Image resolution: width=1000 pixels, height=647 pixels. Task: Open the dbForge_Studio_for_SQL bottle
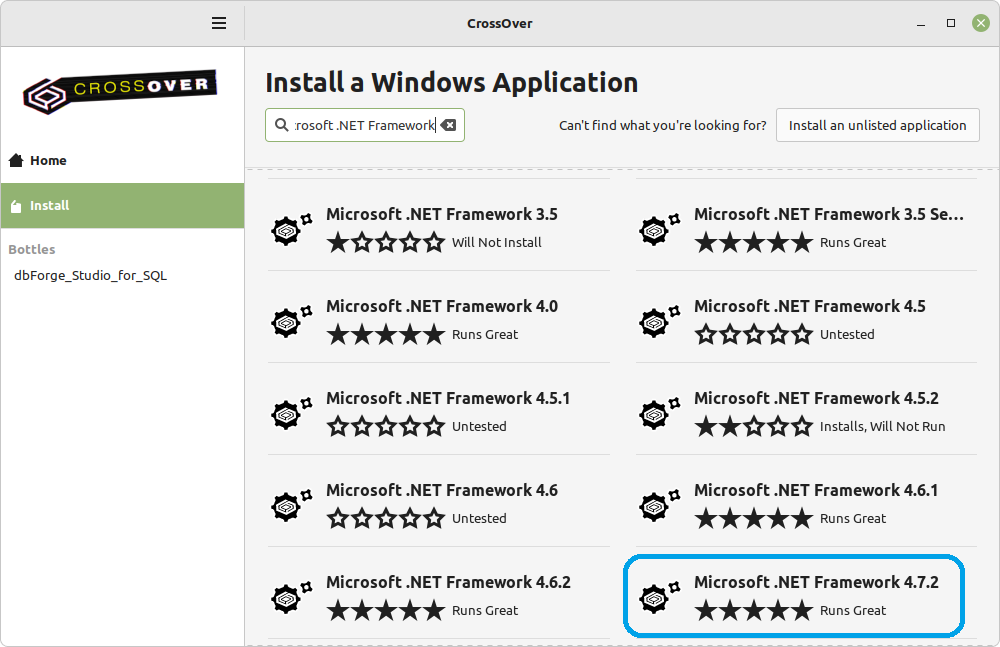click(x=90, y=275)
